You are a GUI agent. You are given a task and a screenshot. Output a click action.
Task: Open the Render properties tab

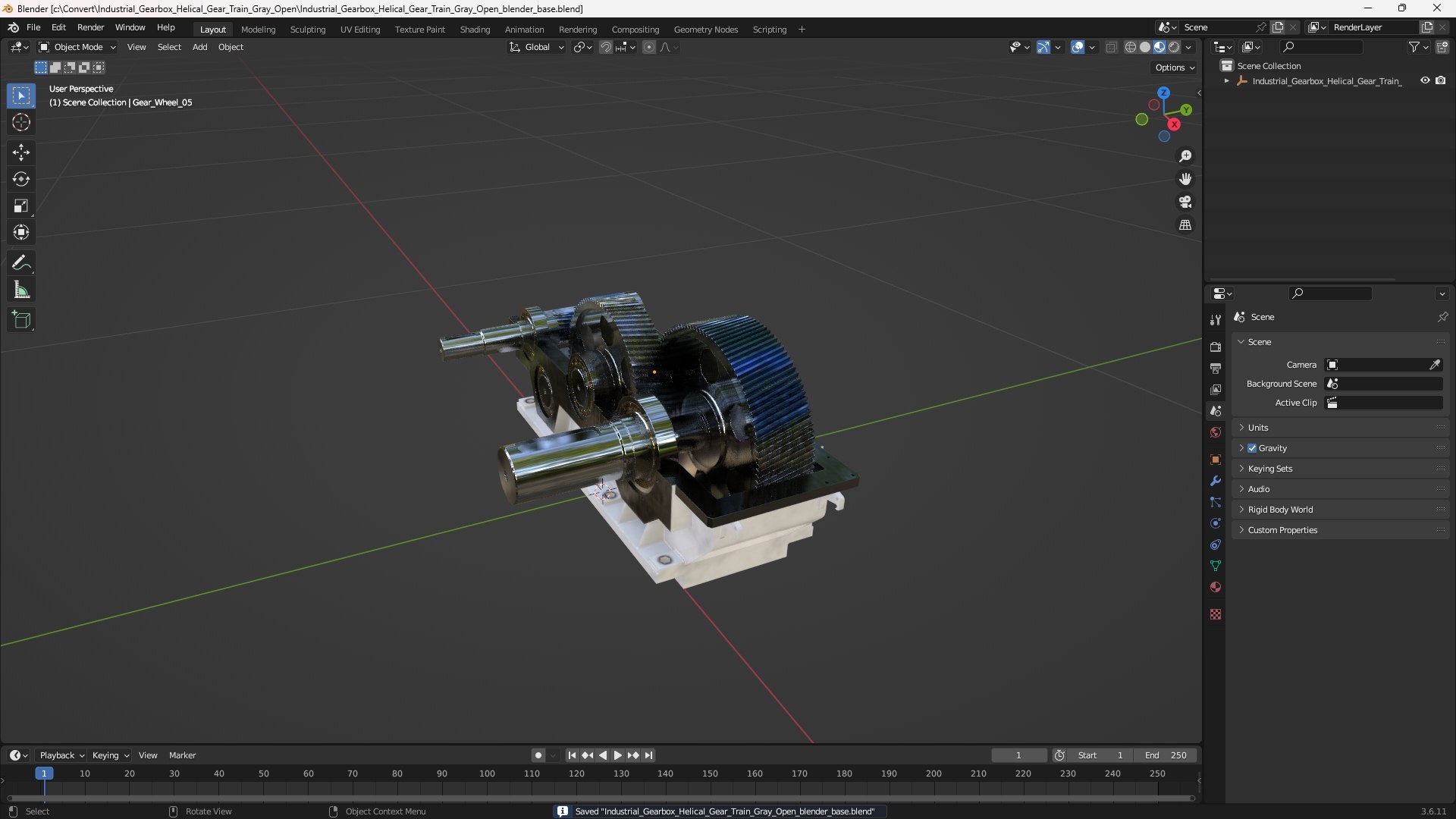(1216, 347)
